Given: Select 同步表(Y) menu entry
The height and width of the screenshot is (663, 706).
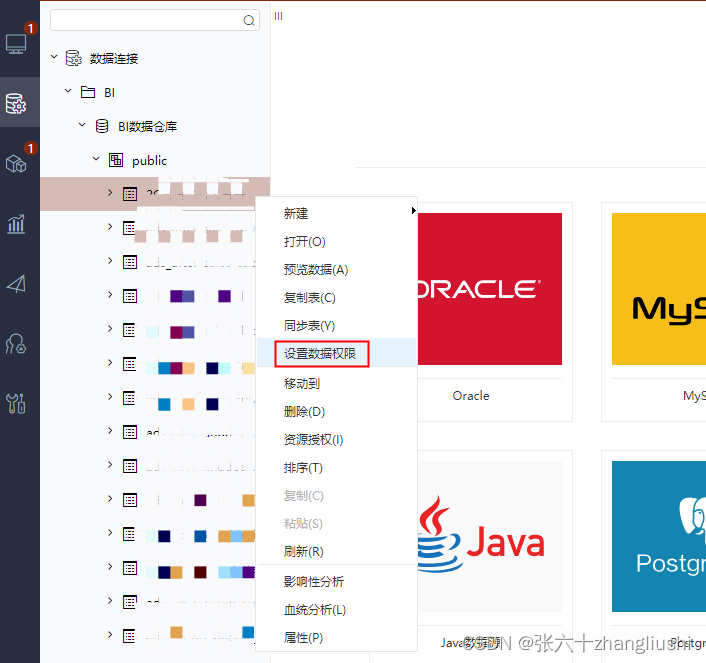Looking at the screenshot, I should pos(336,325).
